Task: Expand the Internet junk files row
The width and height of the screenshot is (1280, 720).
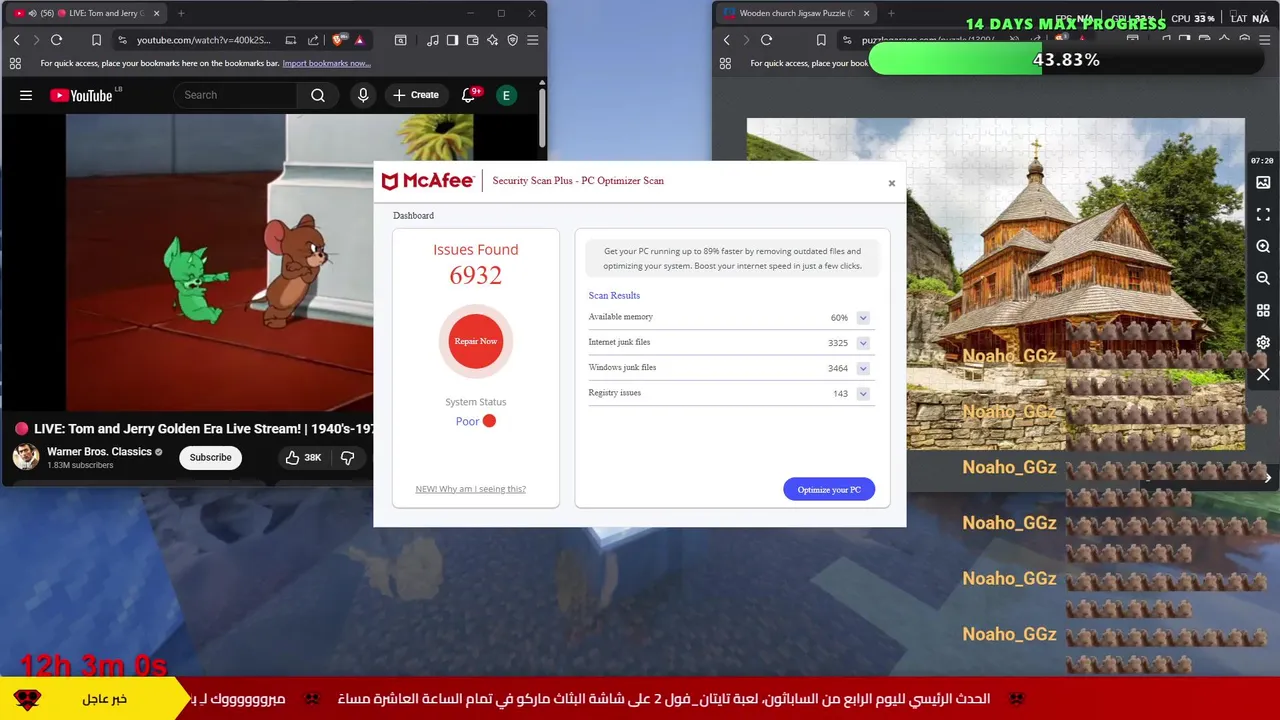Action: click(863, 343)
